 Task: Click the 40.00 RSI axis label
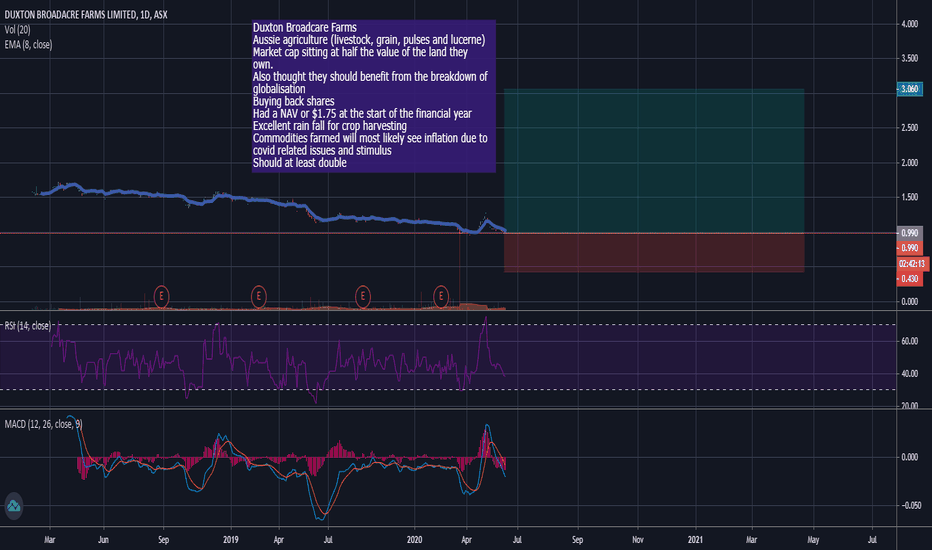click(909, 374)
